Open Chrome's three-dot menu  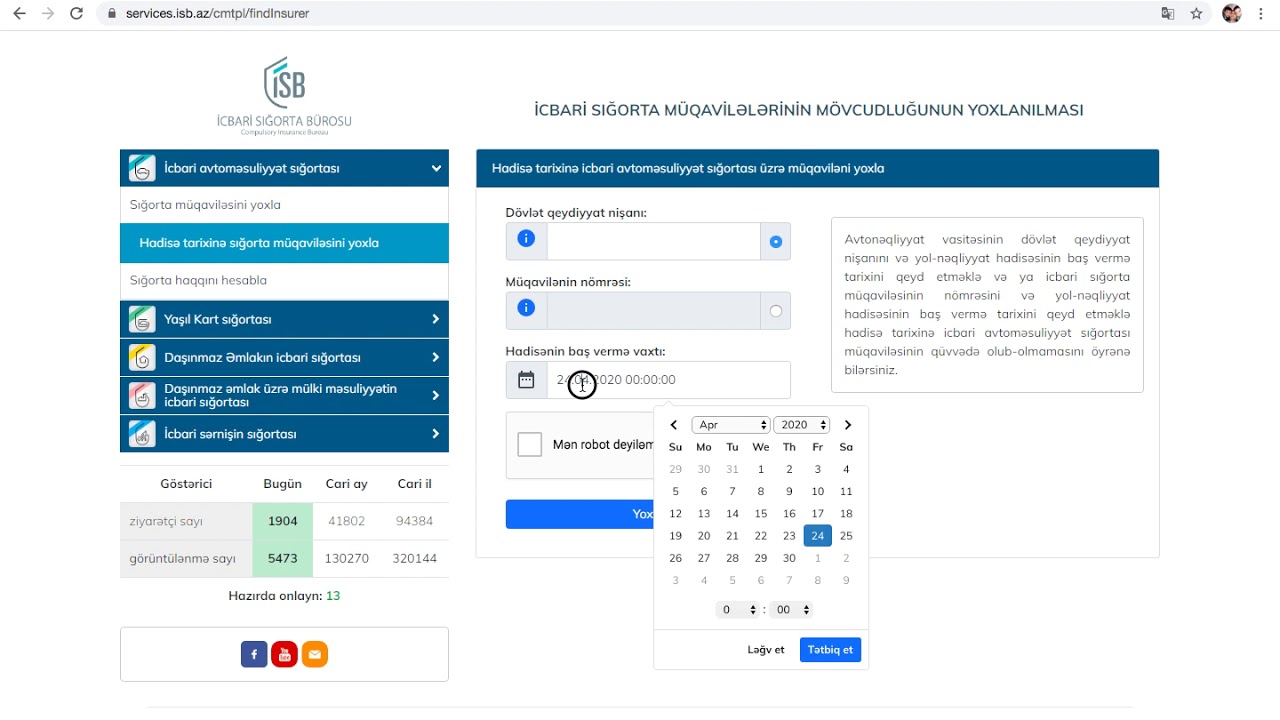tap(1263, 14)
